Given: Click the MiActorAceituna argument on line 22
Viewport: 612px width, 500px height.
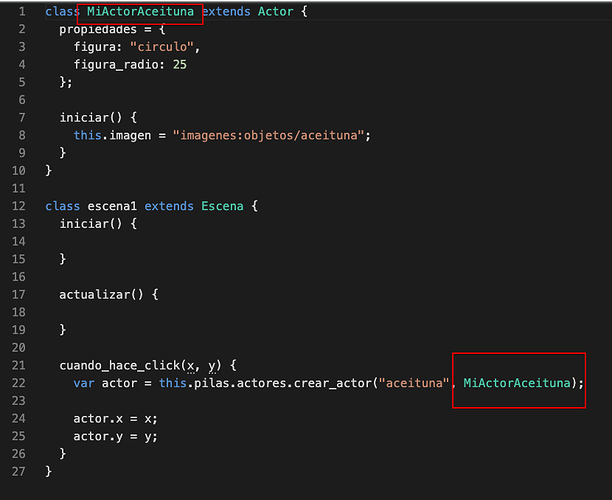Looking at the screenshot, I should point(516,383).
